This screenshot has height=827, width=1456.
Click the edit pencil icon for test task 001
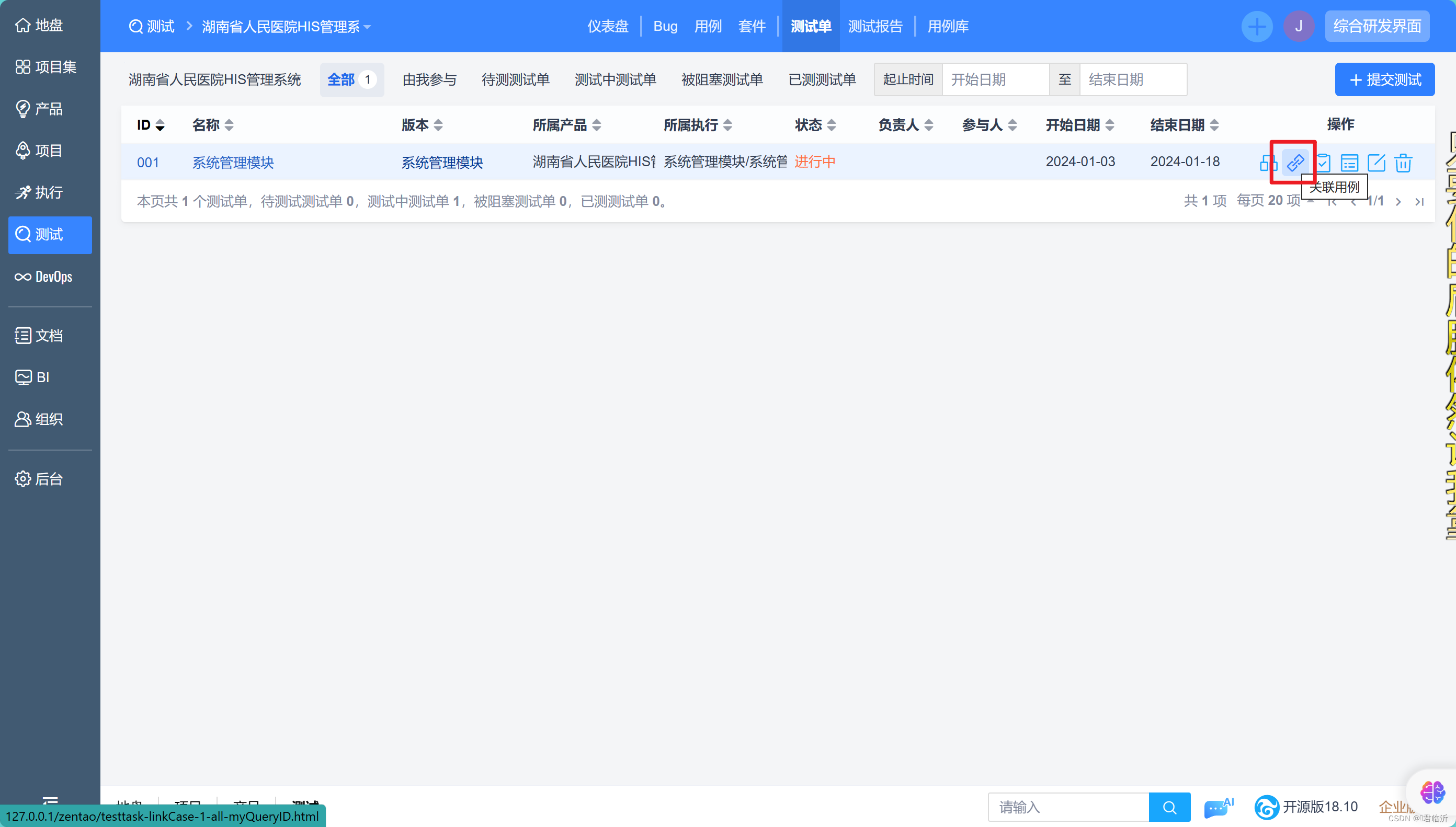tap(1376, 163)
